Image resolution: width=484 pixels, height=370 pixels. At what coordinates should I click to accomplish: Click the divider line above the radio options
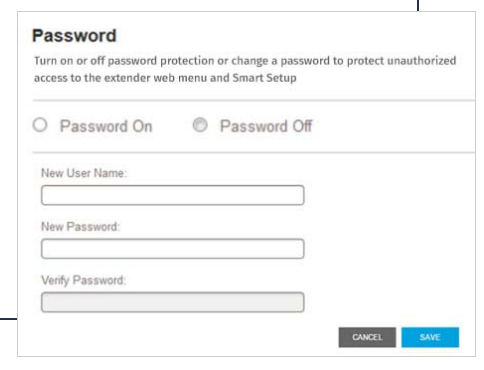254,100
